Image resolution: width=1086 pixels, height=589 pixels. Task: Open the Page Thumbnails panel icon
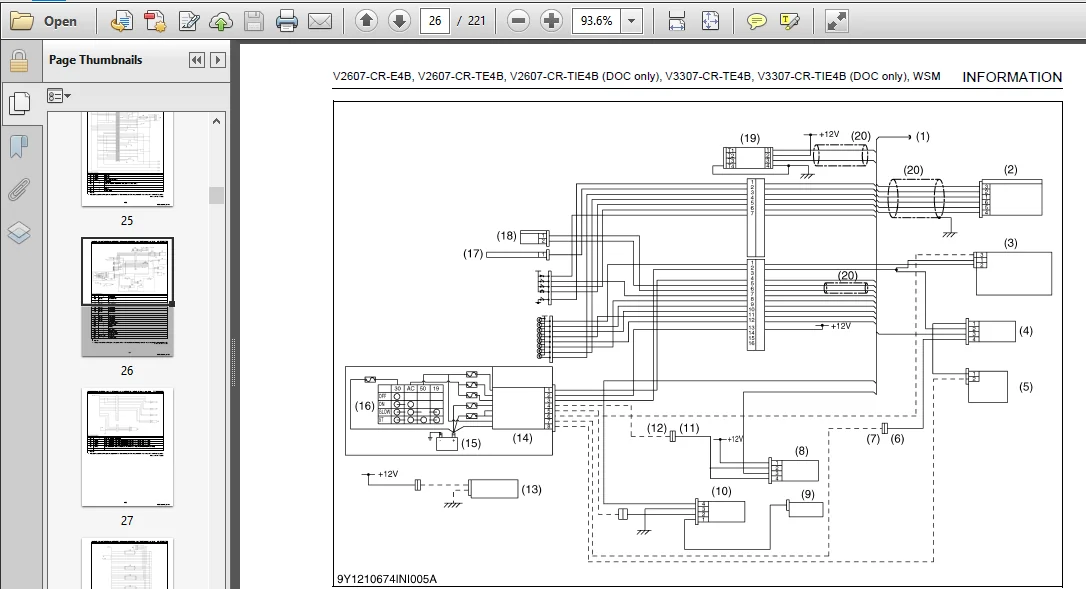pyautogui.click(x=19, y=104)
